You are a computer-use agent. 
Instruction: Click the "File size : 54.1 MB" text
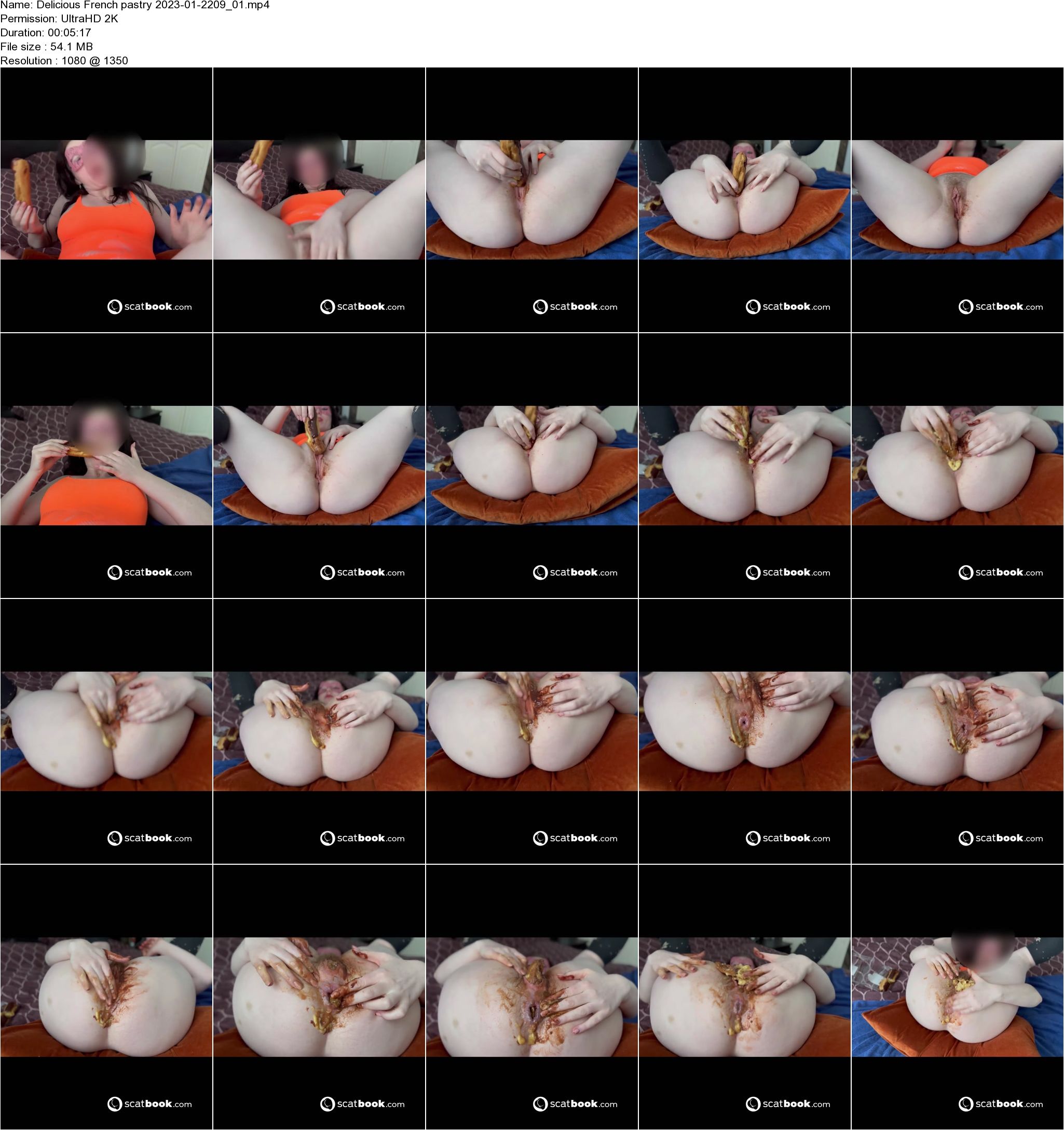pyautogui.click(x=47, y=47)
